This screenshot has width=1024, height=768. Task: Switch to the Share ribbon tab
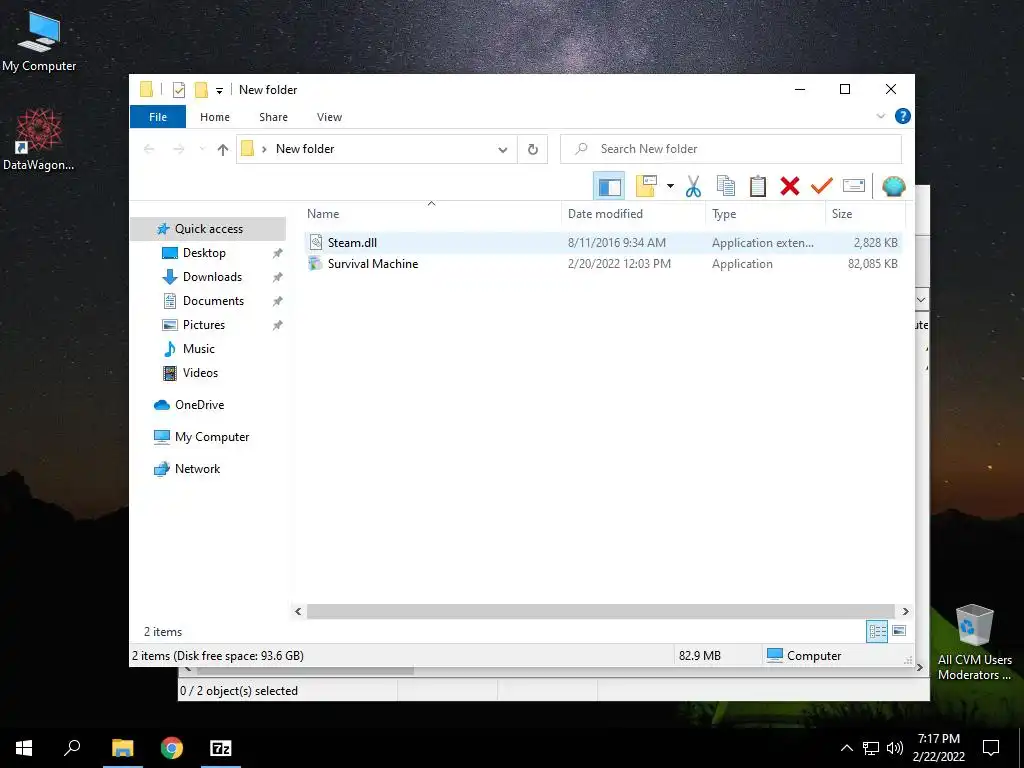tap(273, 117)
